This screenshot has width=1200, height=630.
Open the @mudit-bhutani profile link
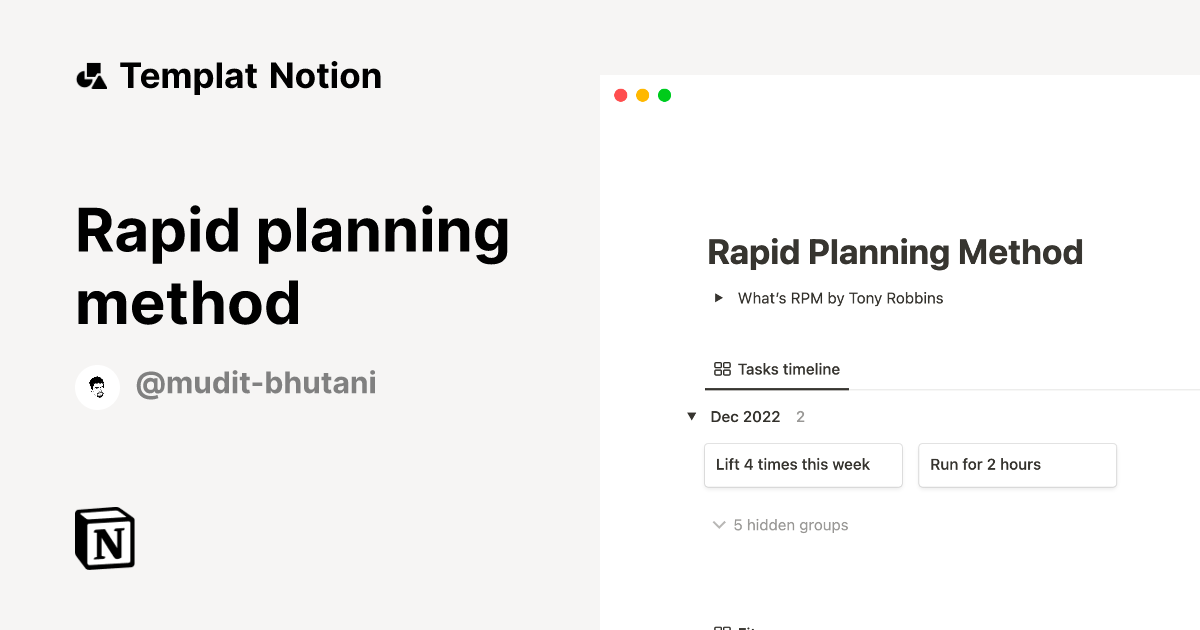point(256,383)
